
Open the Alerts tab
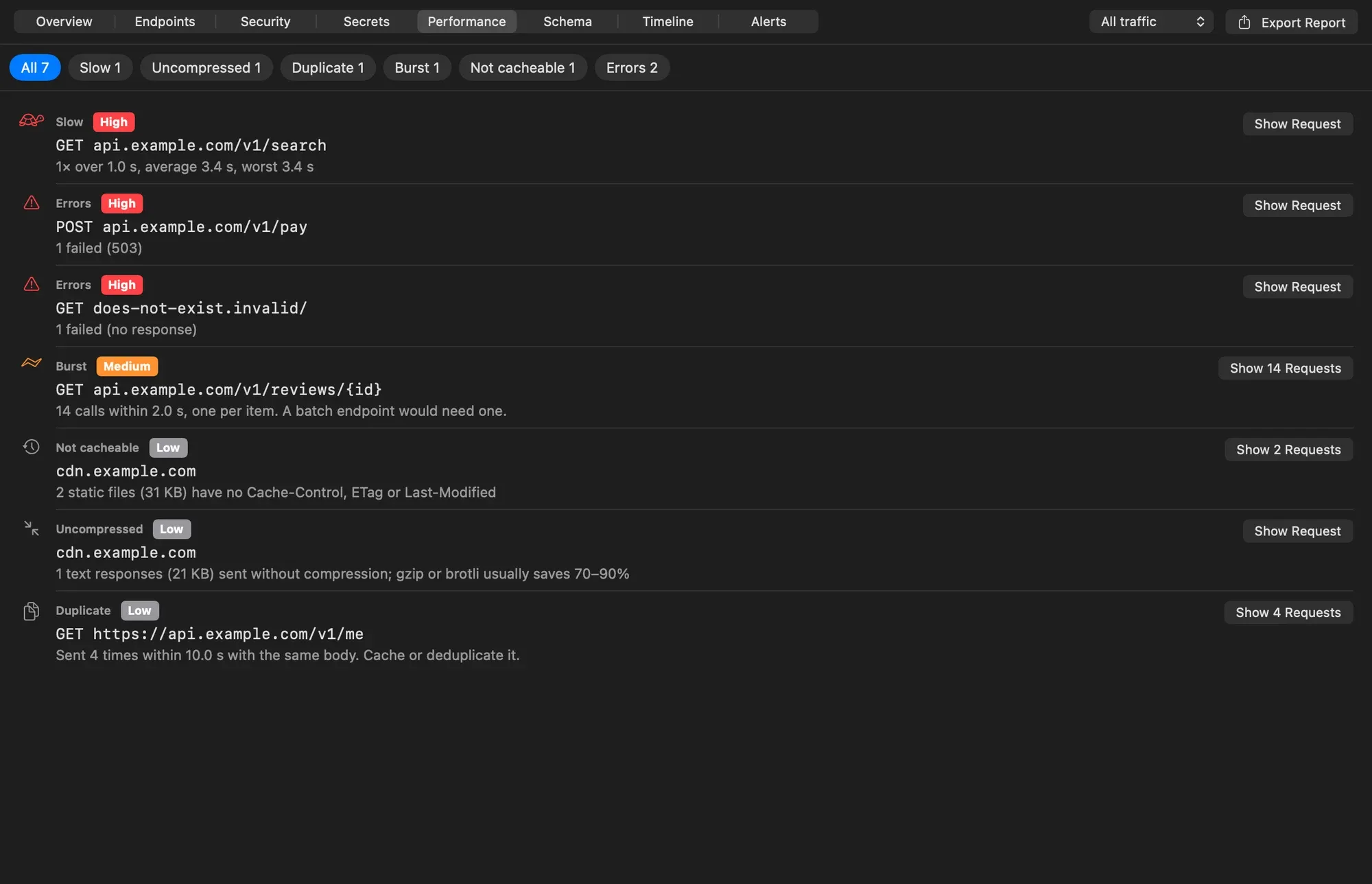pos(768,21)
